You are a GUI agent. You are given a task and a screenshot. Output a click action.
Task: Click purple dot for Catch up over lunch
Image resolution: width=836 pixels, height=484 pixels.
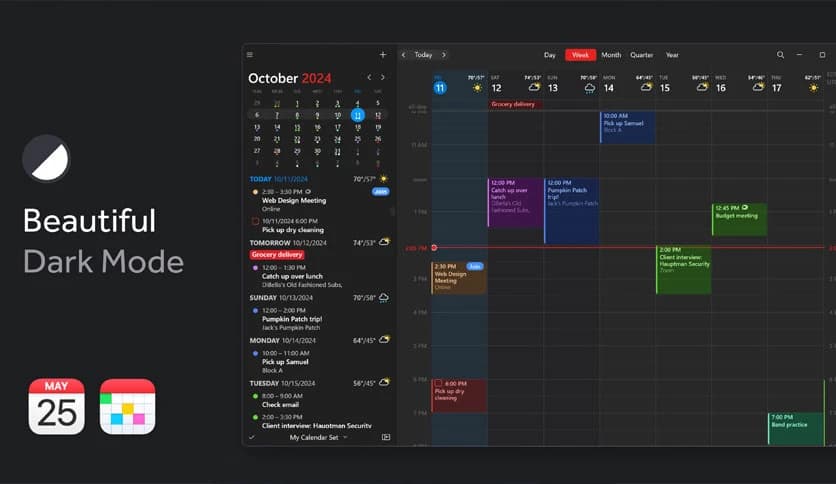pyautogui.click(x=255, y=268)
